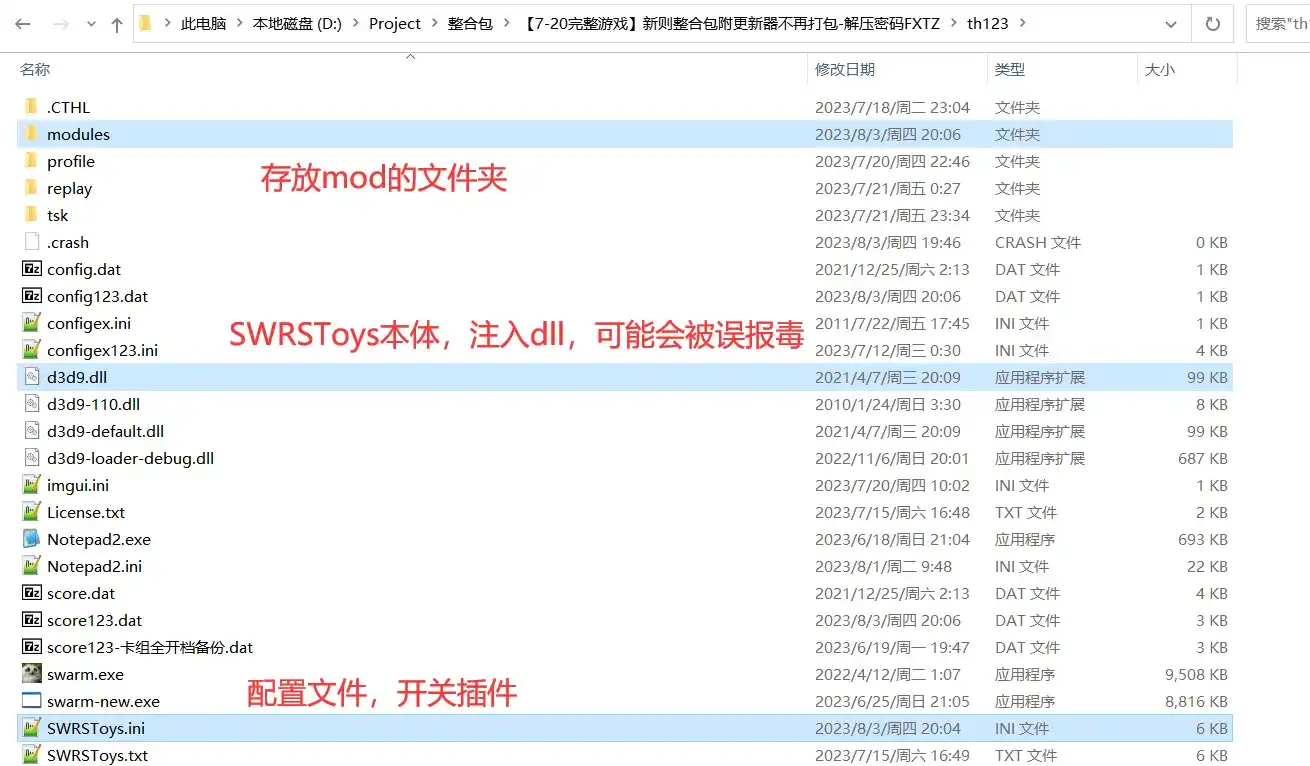Select the replay folder icon
This screenshot has width=1310, height=766.
click(31, 188)
